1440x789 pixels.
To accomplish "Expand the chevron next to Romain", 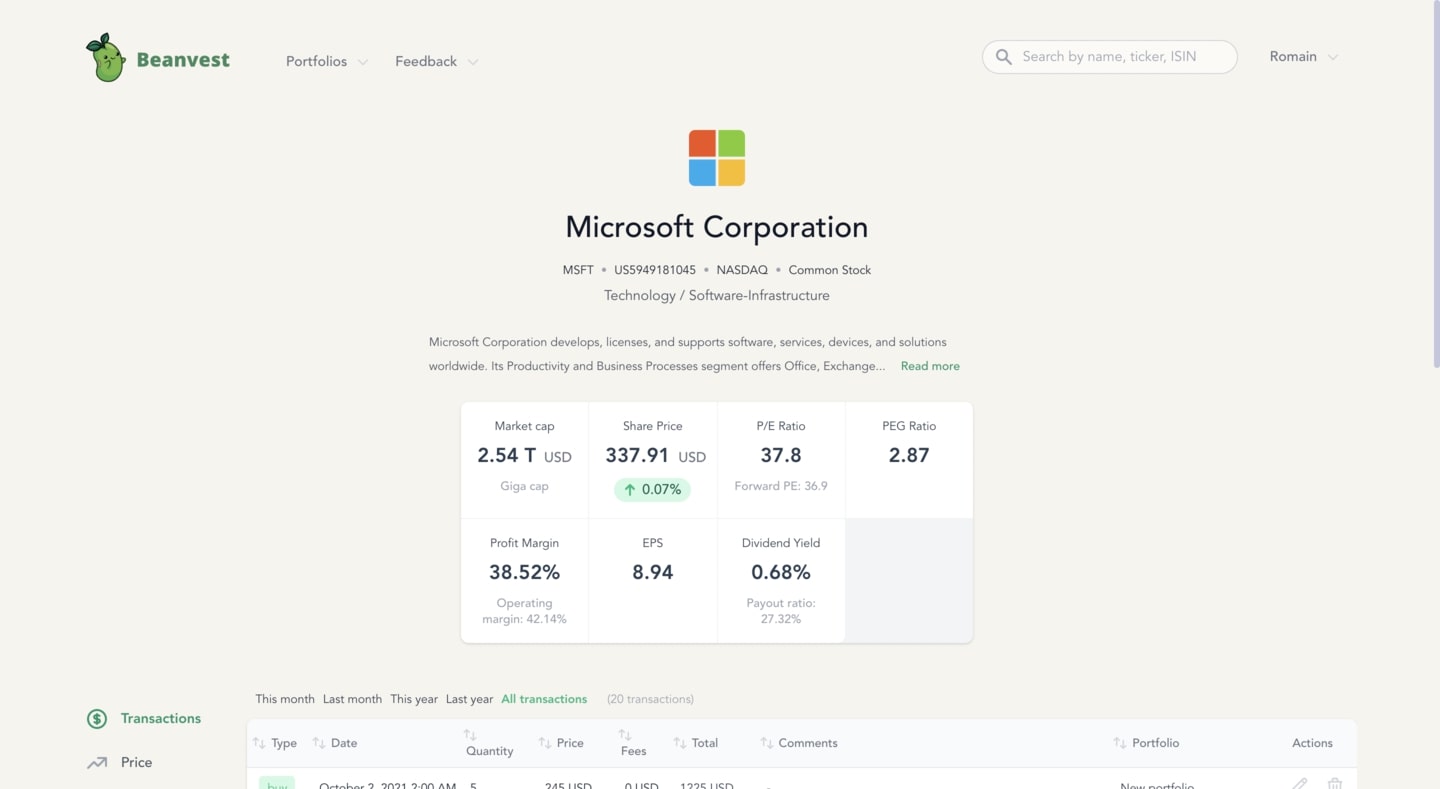I will click(x=1332, y=58).
